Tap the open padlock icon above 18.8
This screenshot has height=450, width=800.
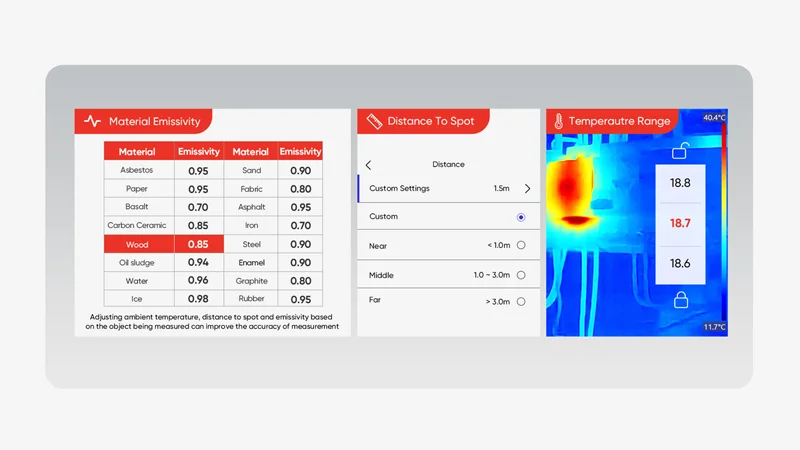(680, 152)
